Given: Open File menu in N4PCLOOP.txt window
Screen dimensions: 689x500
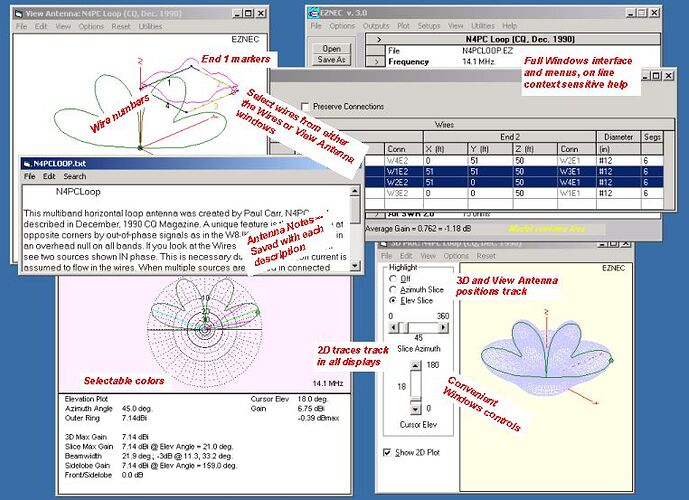Looking at the screenshot, I should point(29,176).
